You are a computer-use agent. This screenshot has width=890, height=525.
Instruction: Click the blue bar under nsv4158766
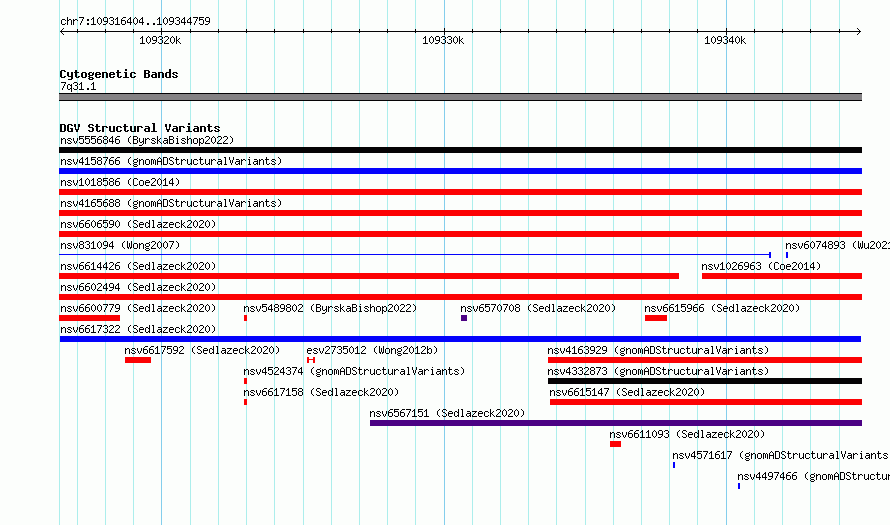[460, 171]
